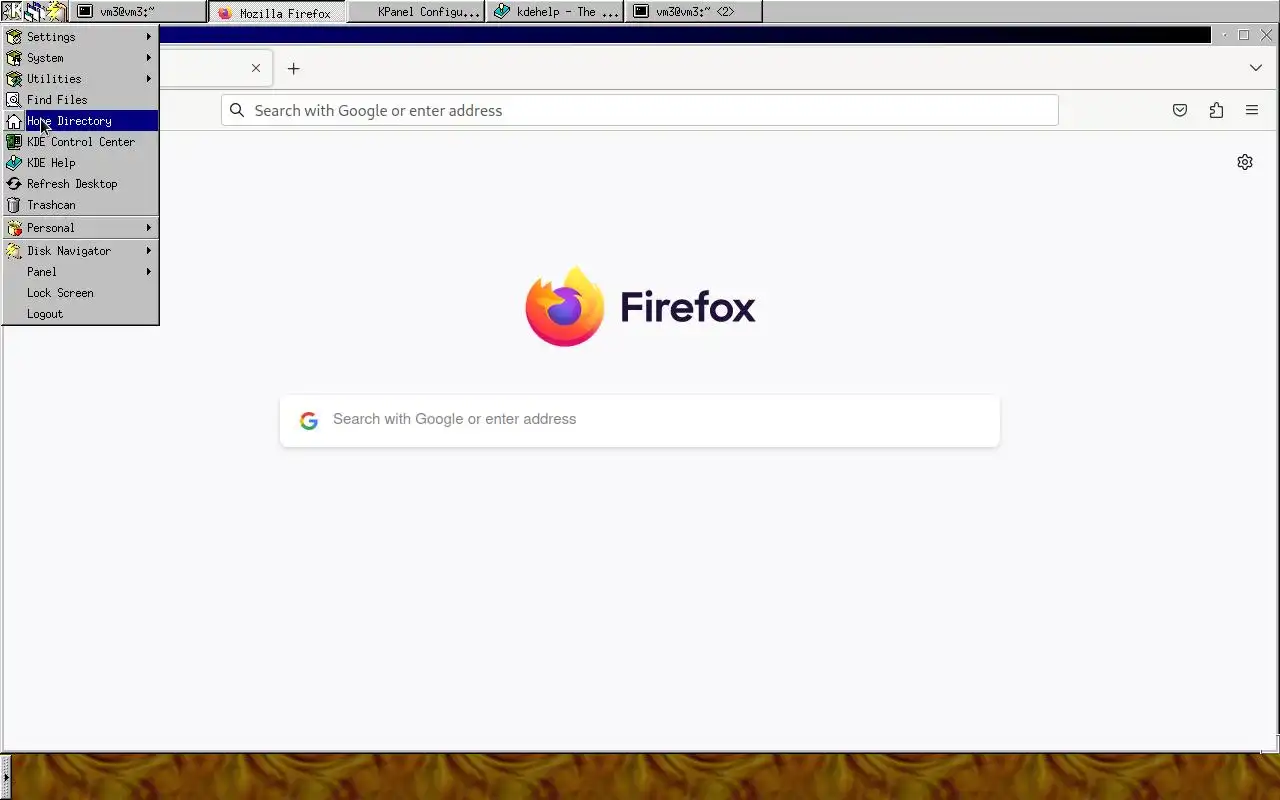Click the Google search box on page
This screenshot has height=800, width=1280.
pyautogui.click(x=640, y=420)
